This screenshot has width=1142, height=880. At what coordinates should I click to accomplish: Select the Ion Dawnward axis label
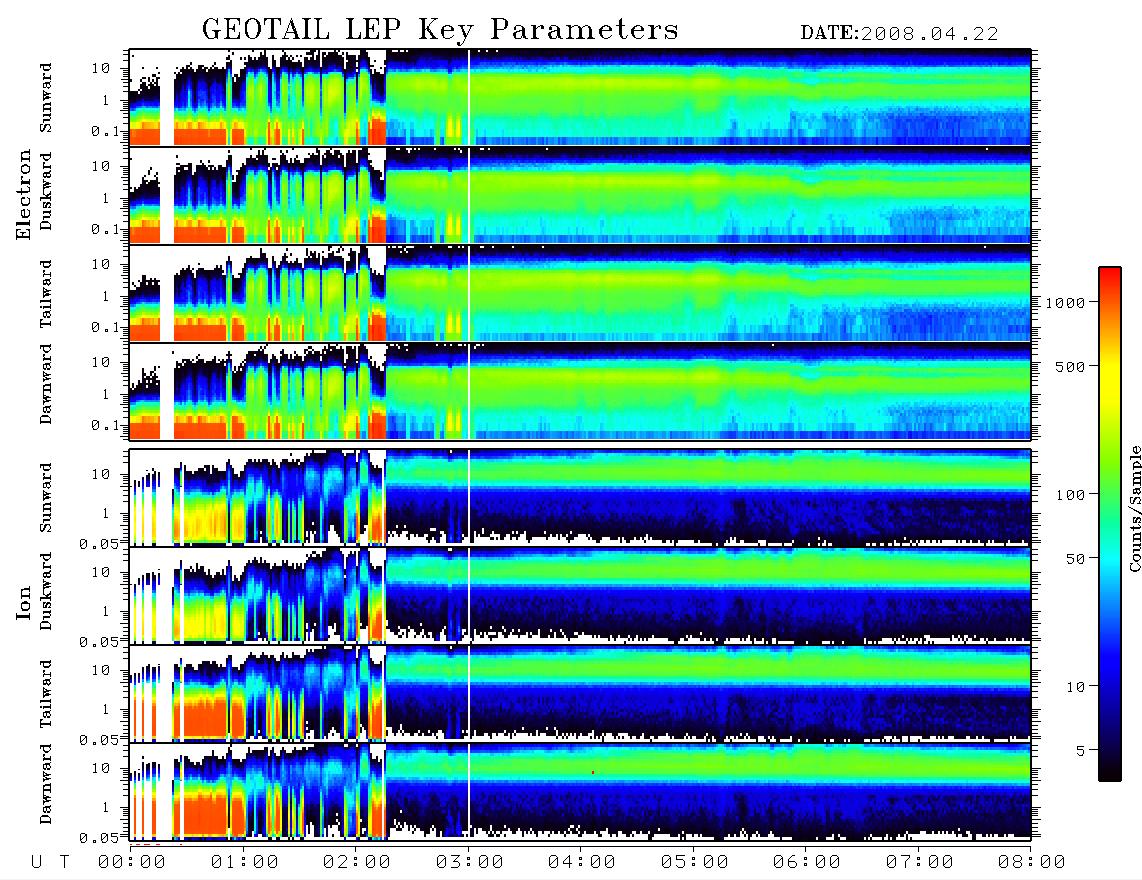click(x=46, y=784)
